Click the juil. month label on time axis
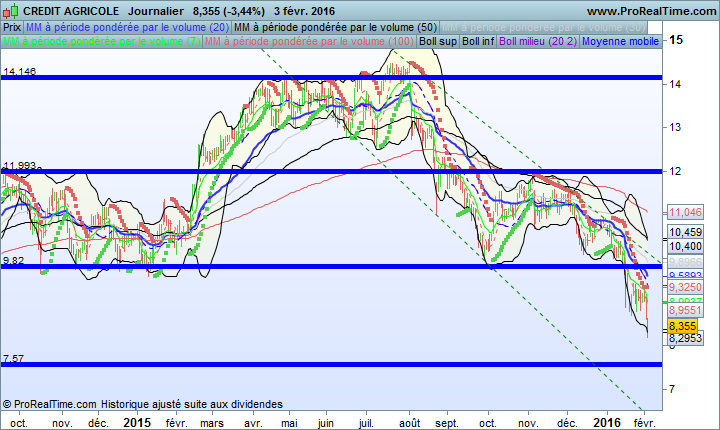Image resolution: width=720 pixels, height=430 pixels. tap(366, 423)
